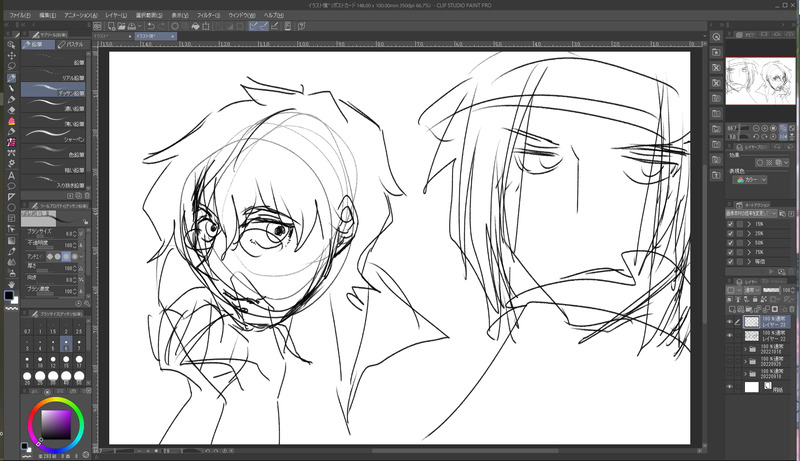Toggle visibility of layer 23
Image resolution: width=800 pixels, height=461 pixels.
click(730, 322)
